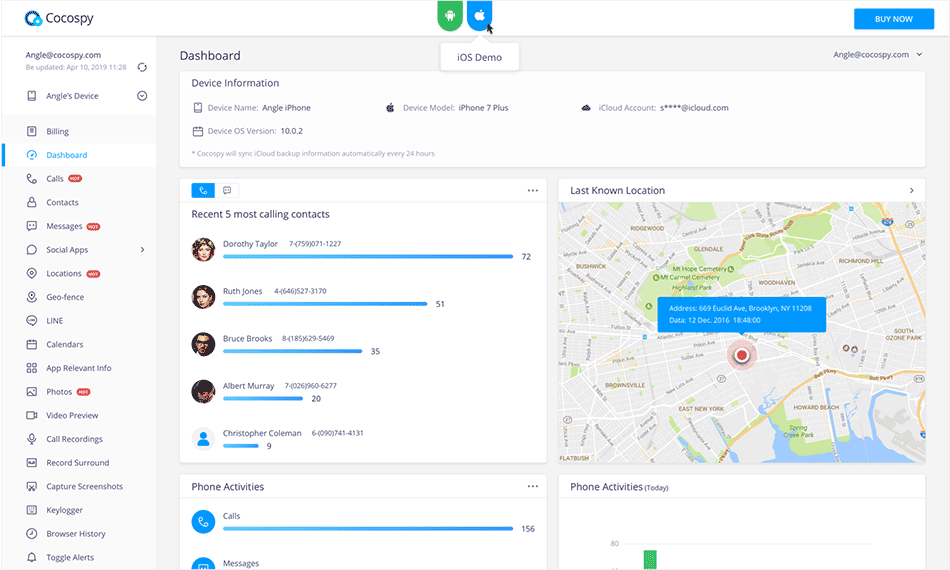Open the more options menu of contacts card

tap(533, 190)
